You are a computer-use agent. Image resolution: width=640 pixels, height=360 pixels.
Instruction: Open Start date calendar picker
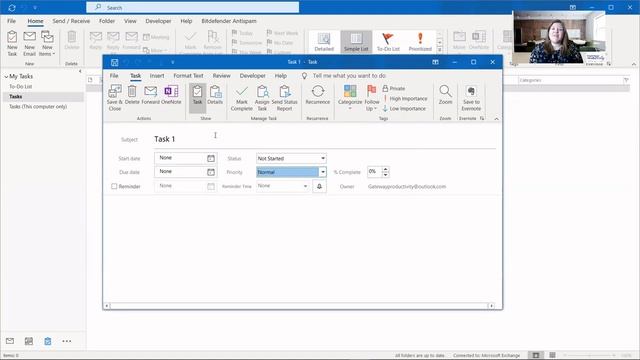click(211, 158)
